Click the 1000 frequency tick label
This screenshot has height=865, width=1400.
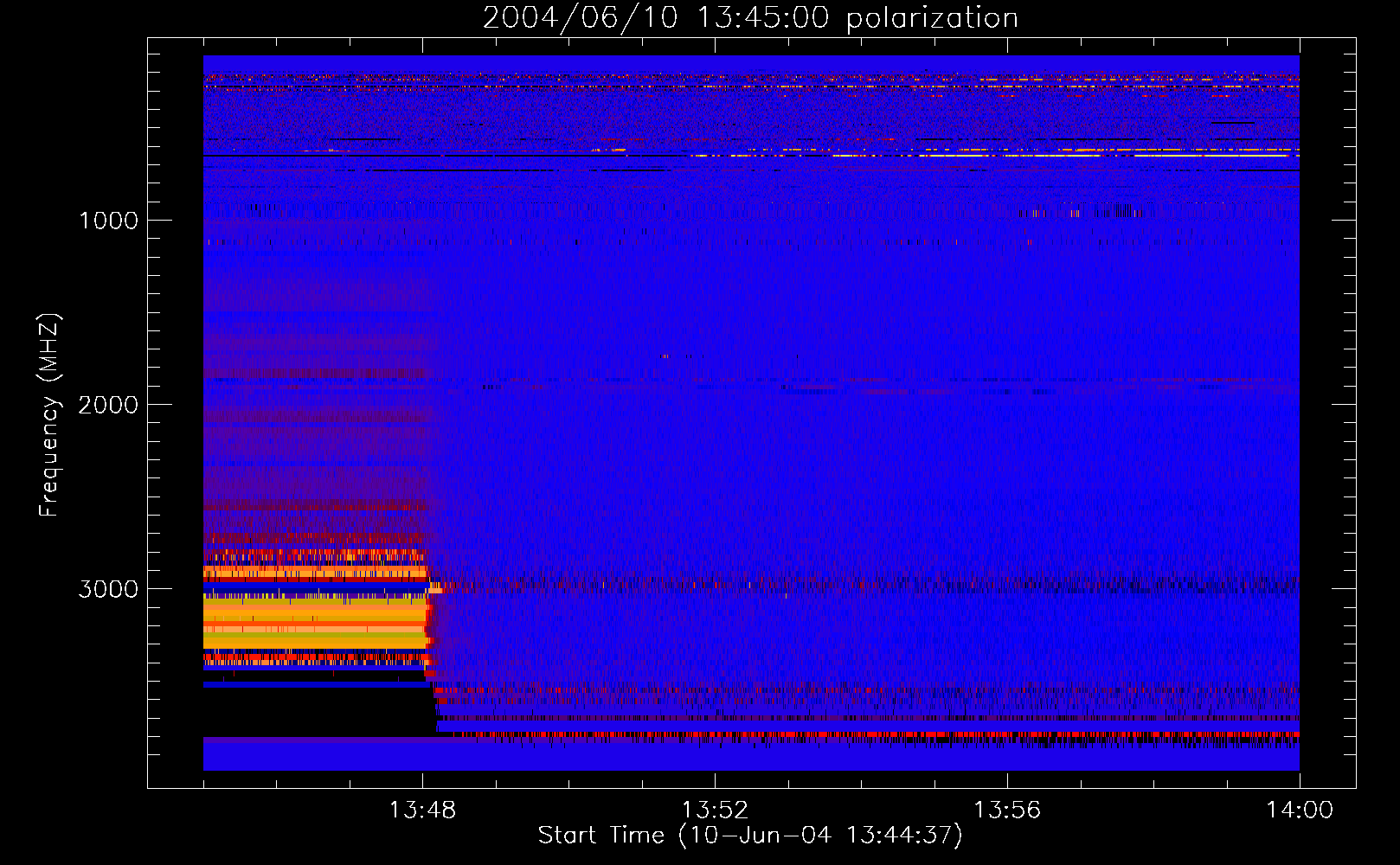pos(108,220)
